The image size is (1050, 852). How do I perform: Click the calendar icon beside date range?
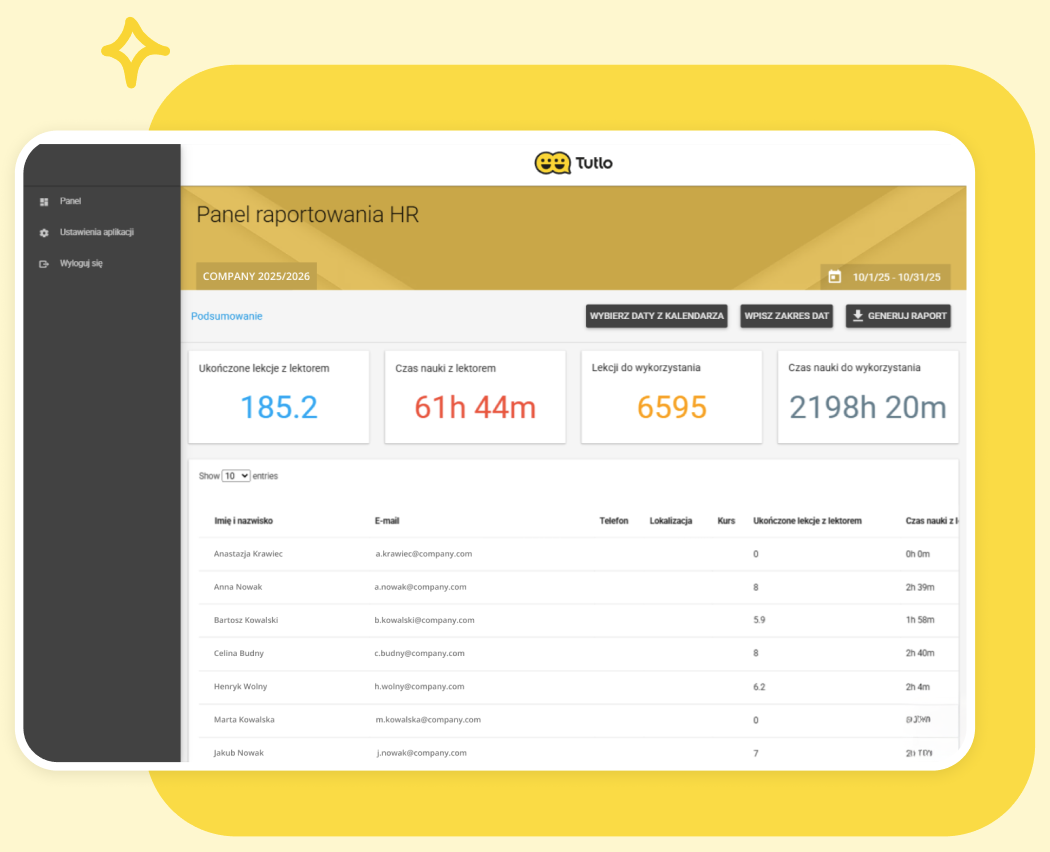pyautogui.click(x=835, y=276)
